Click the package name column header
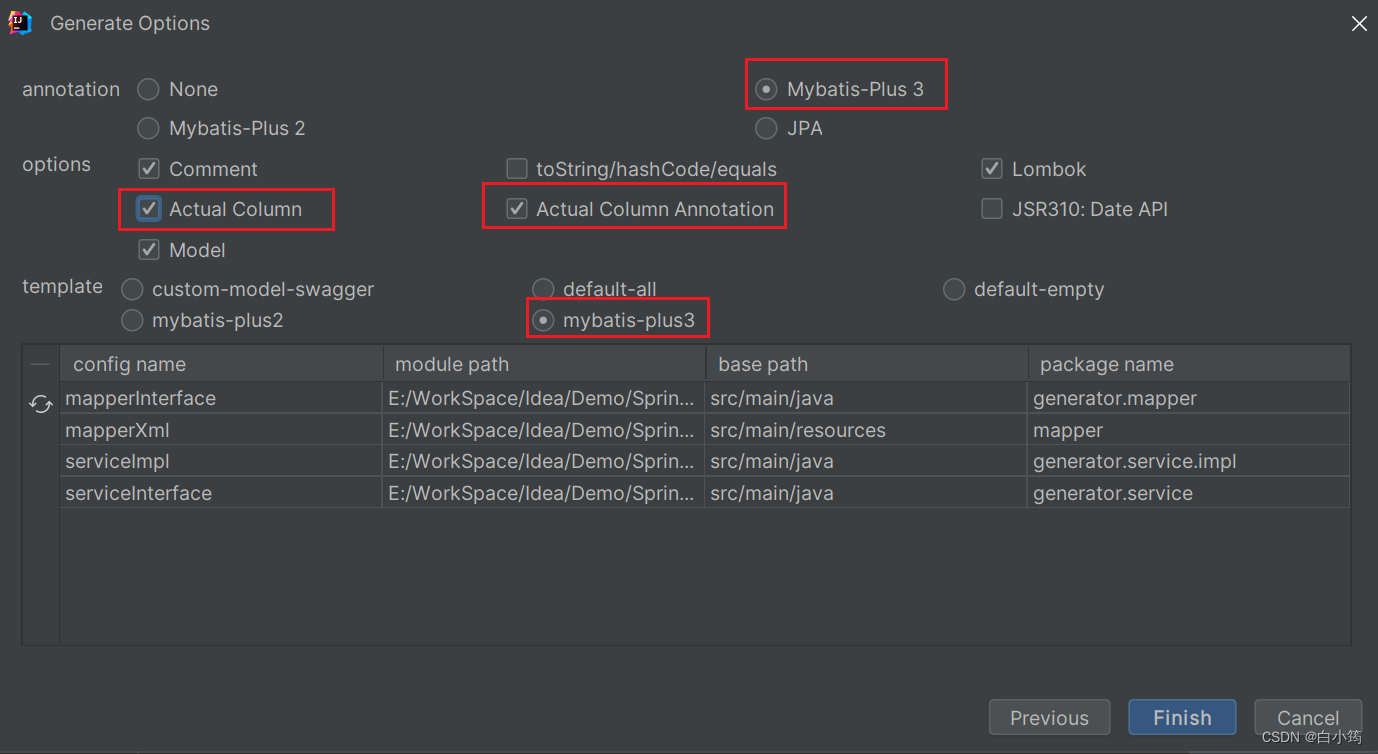 pos(1189,364)
